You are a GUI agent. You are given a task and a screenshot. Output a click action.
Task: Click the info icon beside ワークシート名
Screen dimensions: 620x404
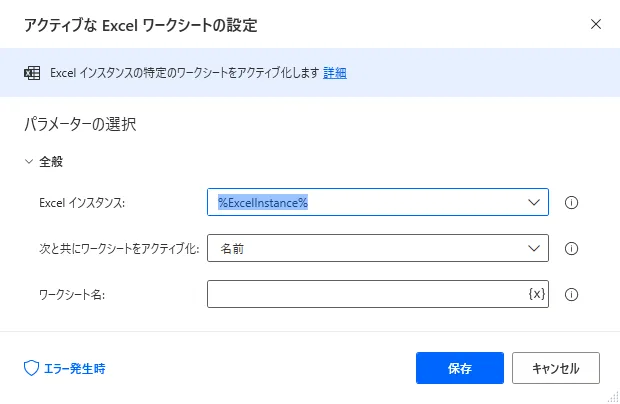[573, 295]
